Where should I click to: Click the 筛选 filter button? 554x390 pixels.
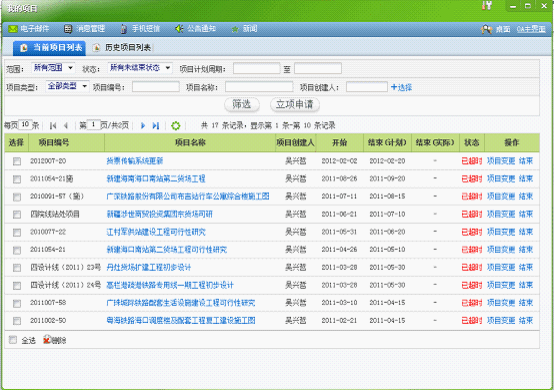coord(242,105)
